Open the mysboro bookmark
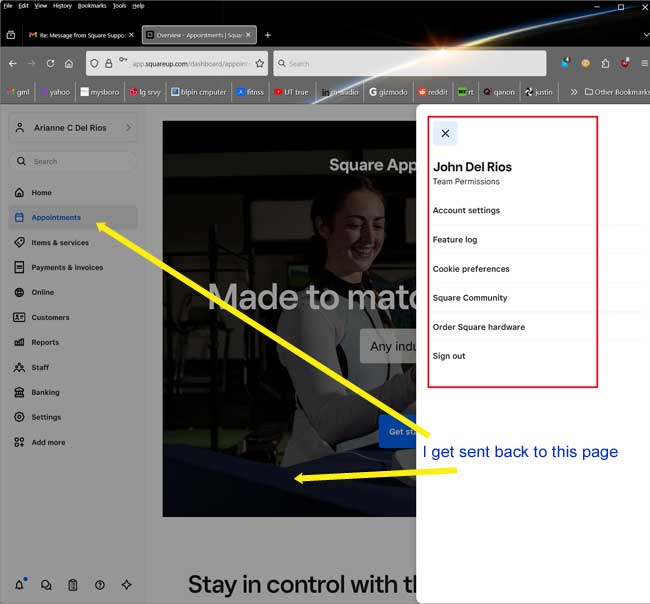Viewport: 650px width, 604px height. [100, 92]
